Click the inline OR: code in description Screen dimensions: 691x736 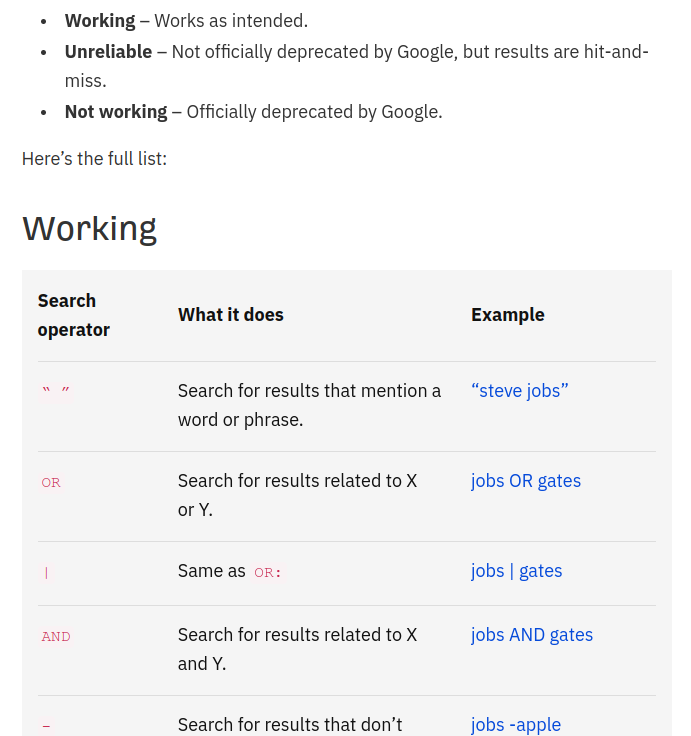tap(268, 573)
